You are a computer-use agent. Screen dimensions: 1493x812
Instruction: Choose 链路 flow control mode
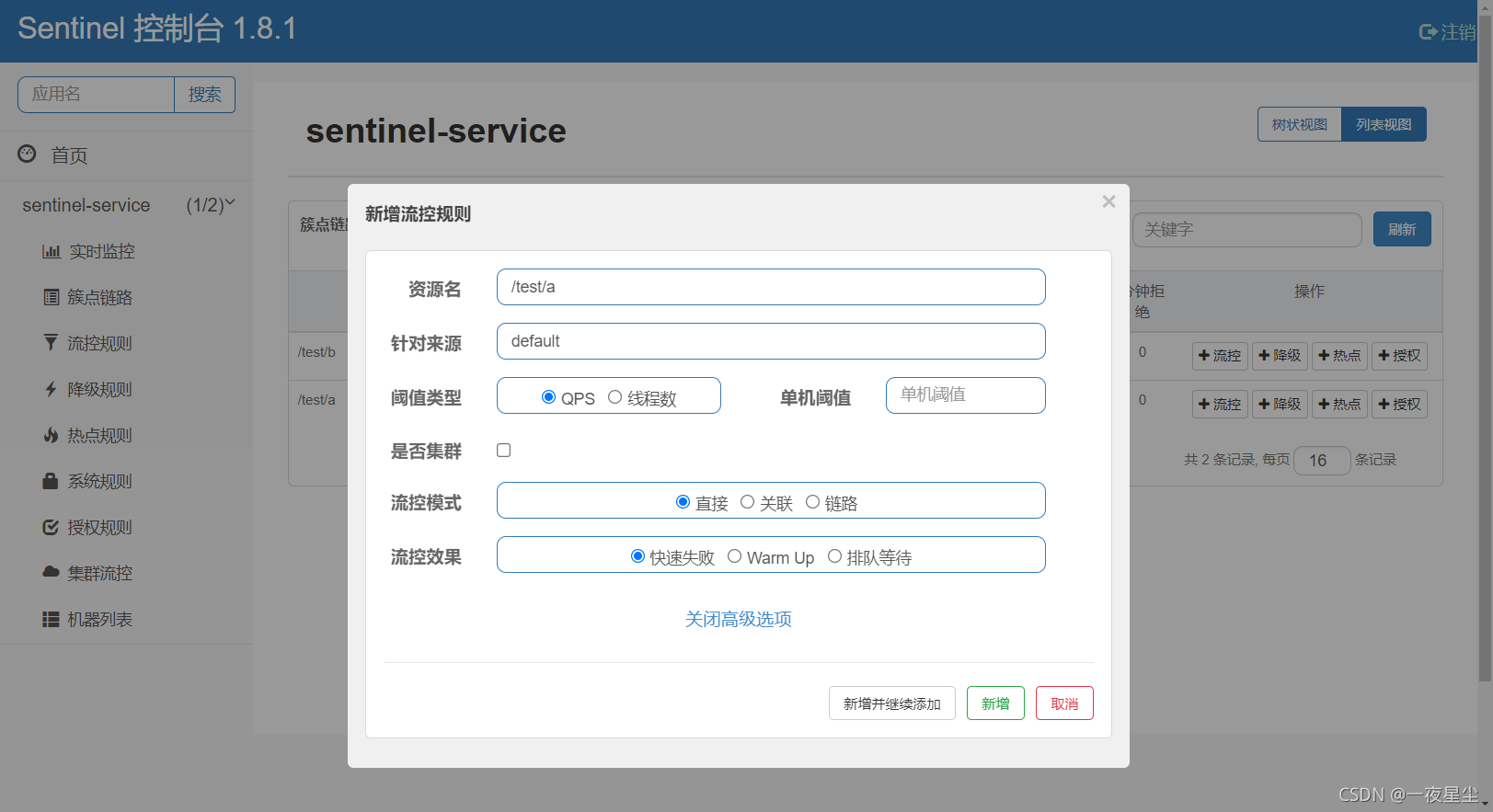(812, 502)
